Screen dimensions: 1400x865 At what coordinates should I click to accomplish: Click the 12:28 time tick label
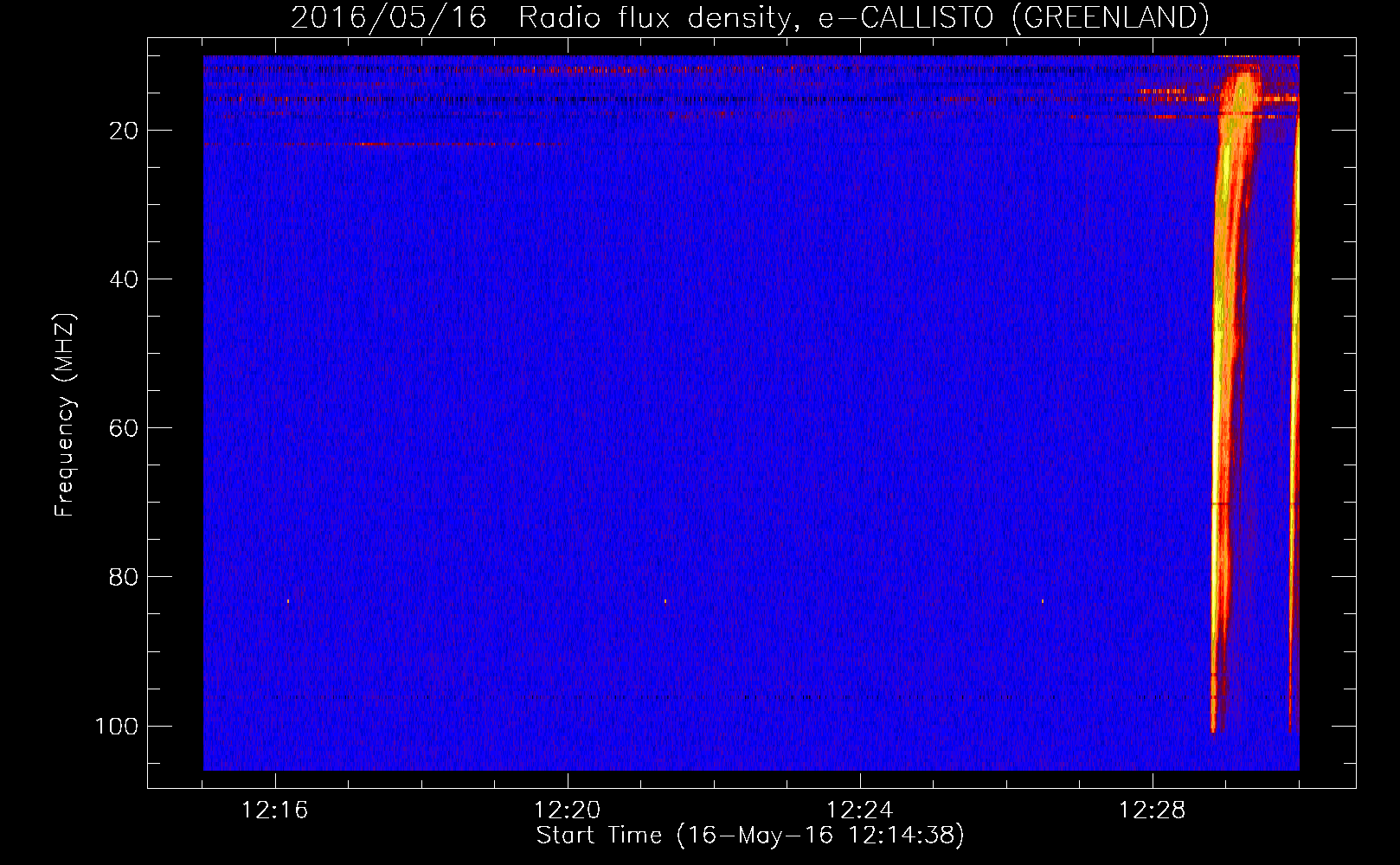(x=1153, y=811)
